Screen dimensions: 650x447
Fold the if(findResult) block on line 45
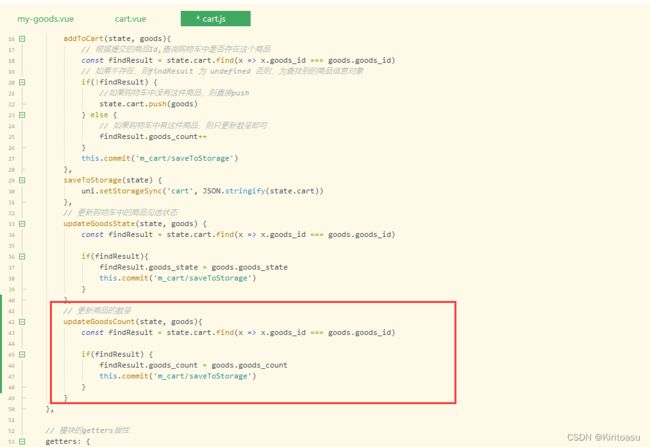22,354
